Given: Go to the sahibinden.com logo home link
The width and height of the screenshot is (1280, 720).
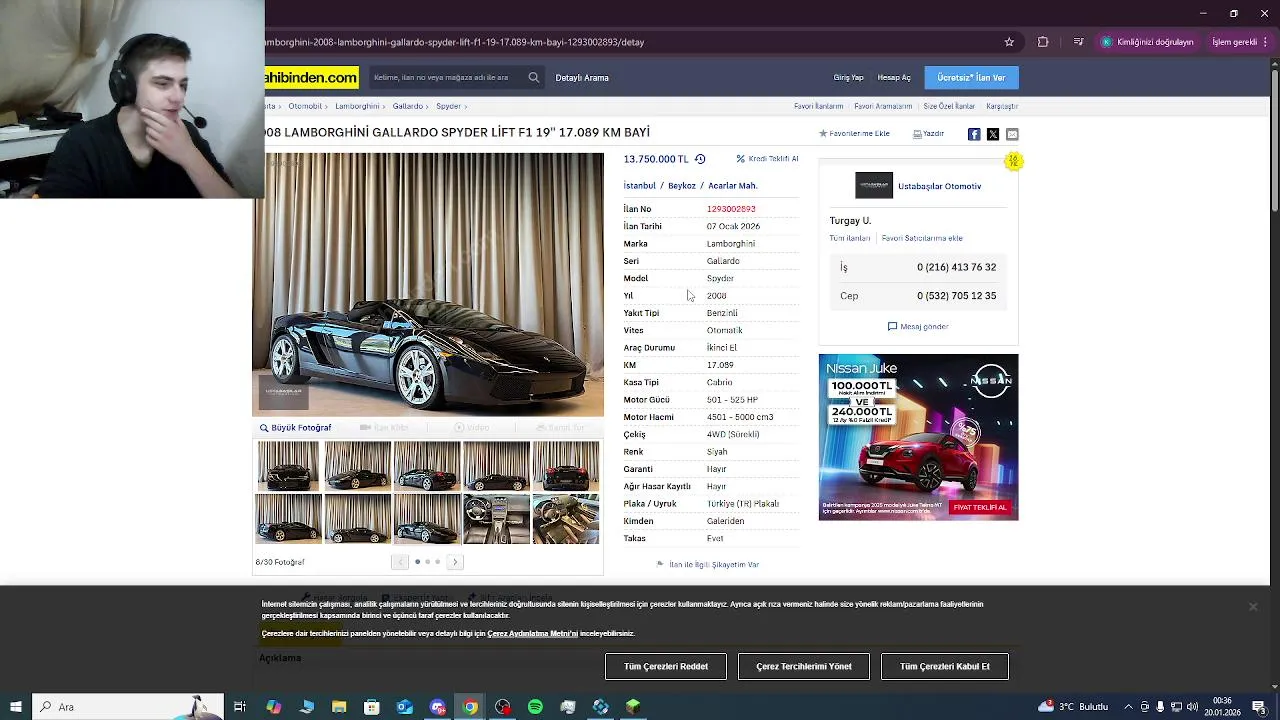Looking at the screenshot, I should [311, 77].
